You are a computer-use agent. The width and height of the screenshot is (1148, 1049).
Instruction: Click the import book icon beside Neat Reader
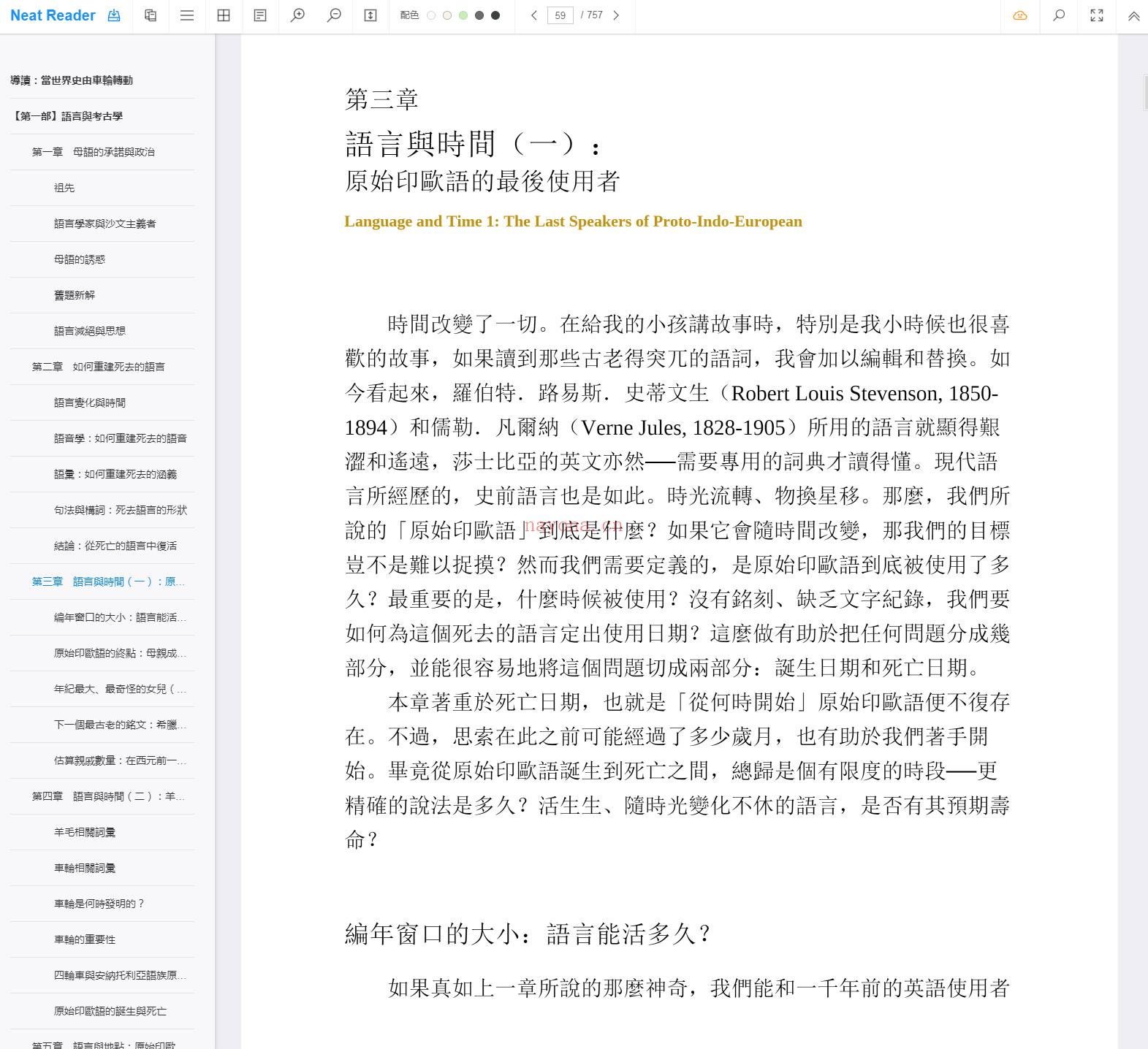[x=114, y=15]
